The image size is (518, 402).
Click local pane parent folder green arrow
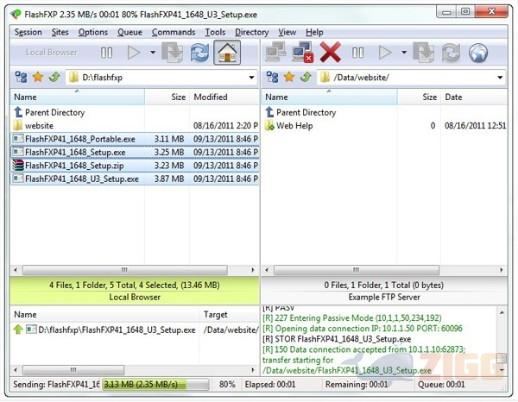[x=55, y=77]
